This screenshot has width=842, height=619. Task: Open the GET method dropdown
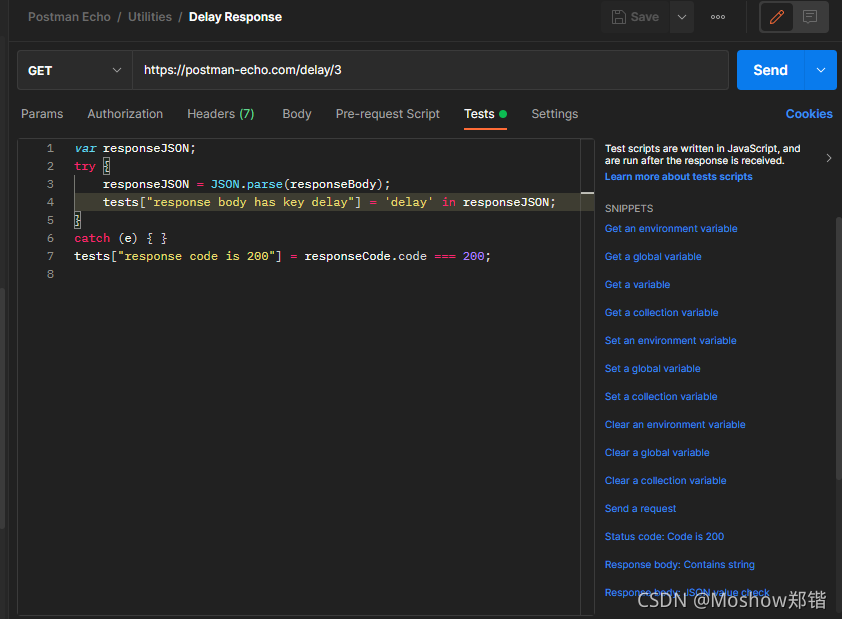click(x=75, y=70)
